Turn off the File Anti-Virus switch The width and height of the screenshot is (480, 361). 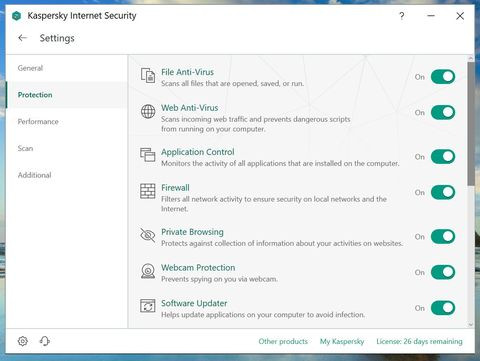[443, 77]
